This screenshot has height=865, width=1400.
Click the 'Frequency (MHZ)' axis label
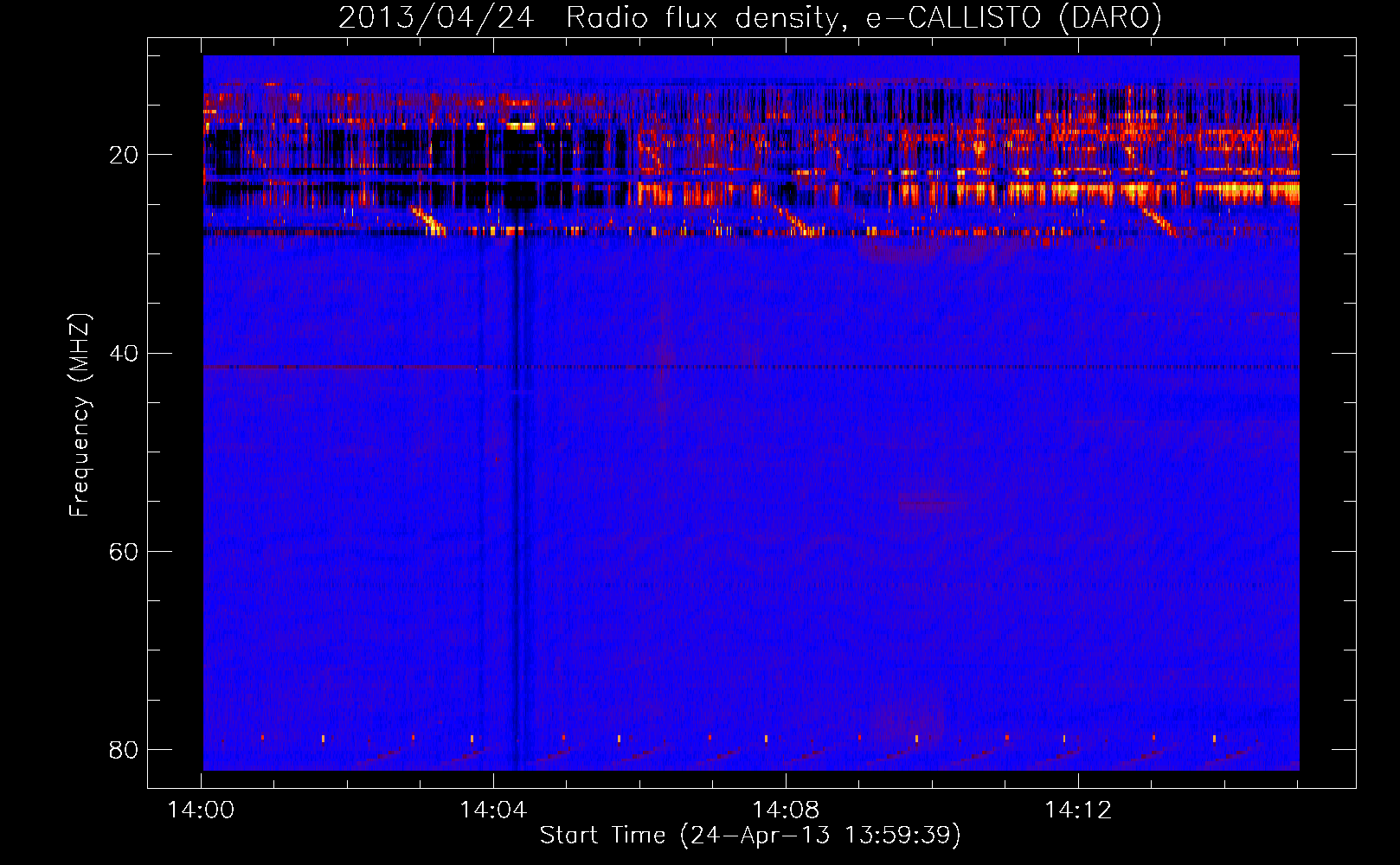[79, 415]
